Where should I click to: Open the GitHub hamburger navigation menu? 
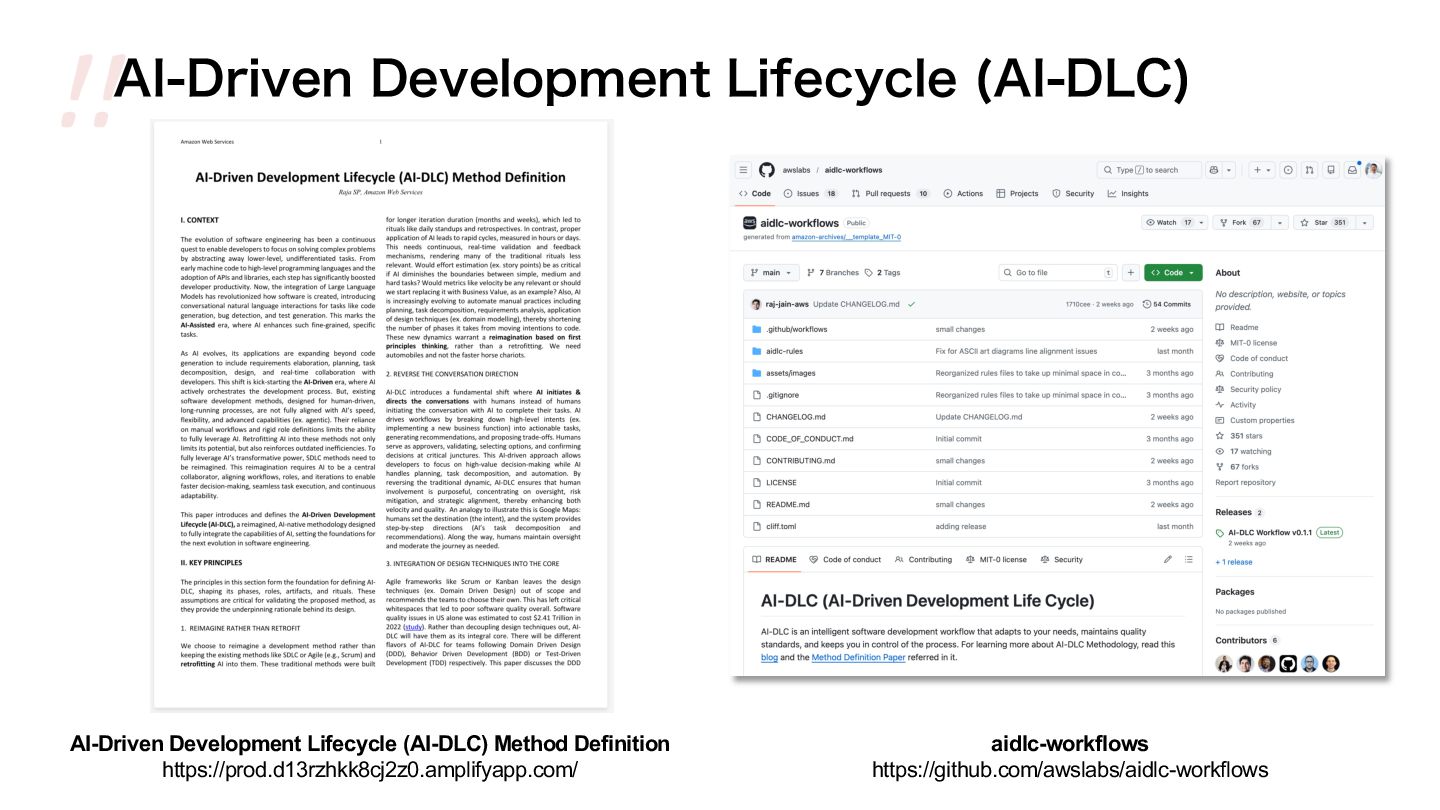coord(743,170)
